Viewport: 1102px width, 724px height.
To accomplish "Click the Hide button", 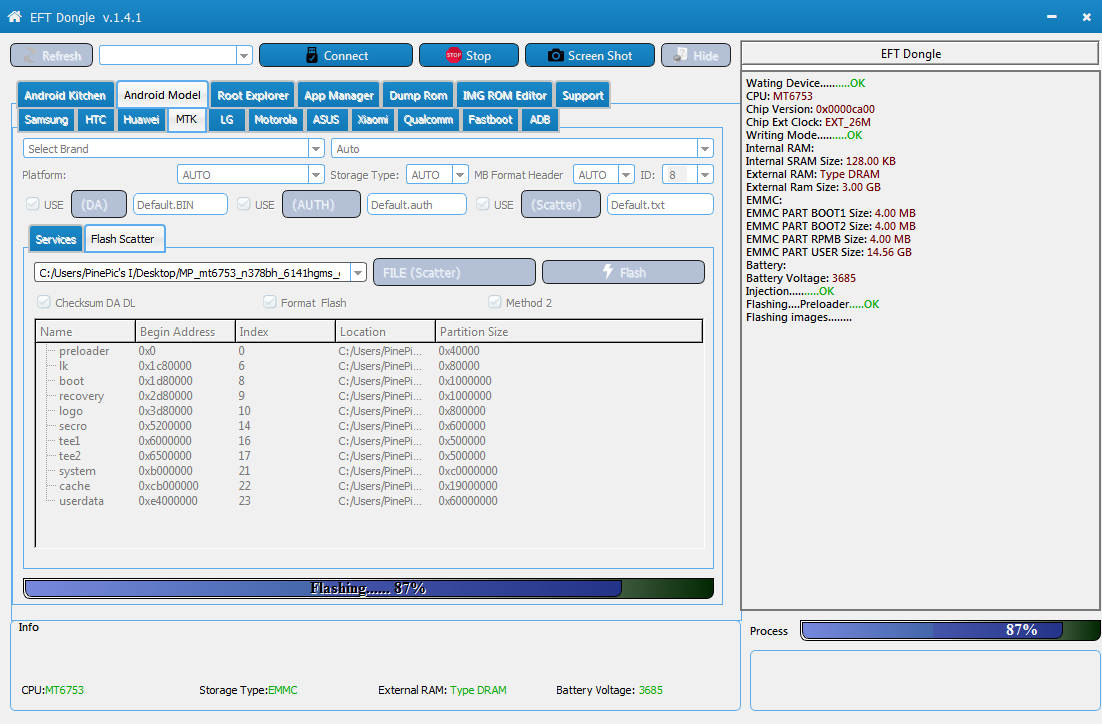I will [696, 56].
